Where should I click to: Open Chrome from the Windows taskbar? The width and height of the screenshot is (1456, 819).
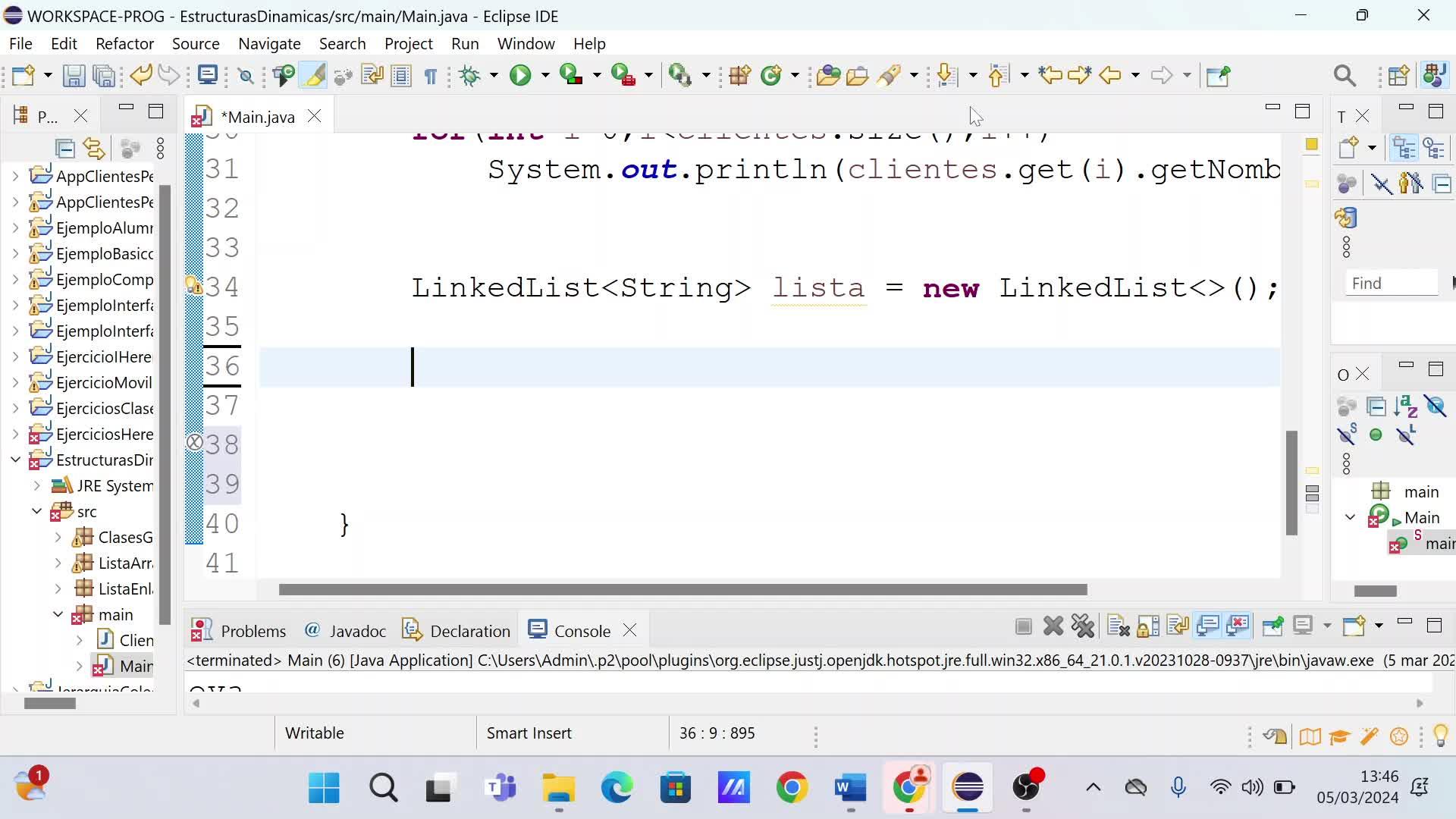792,788
